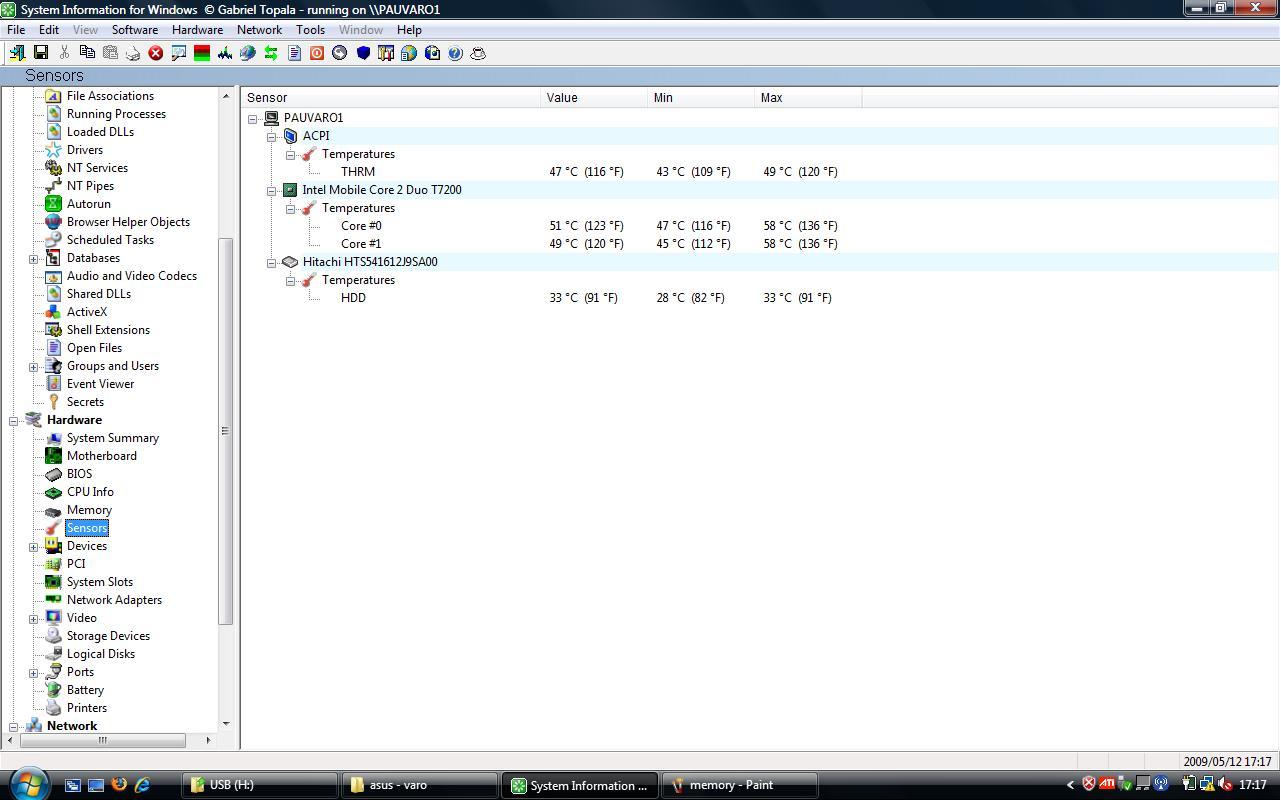
Task: Open the Tools menu
Action: (310, 30)
